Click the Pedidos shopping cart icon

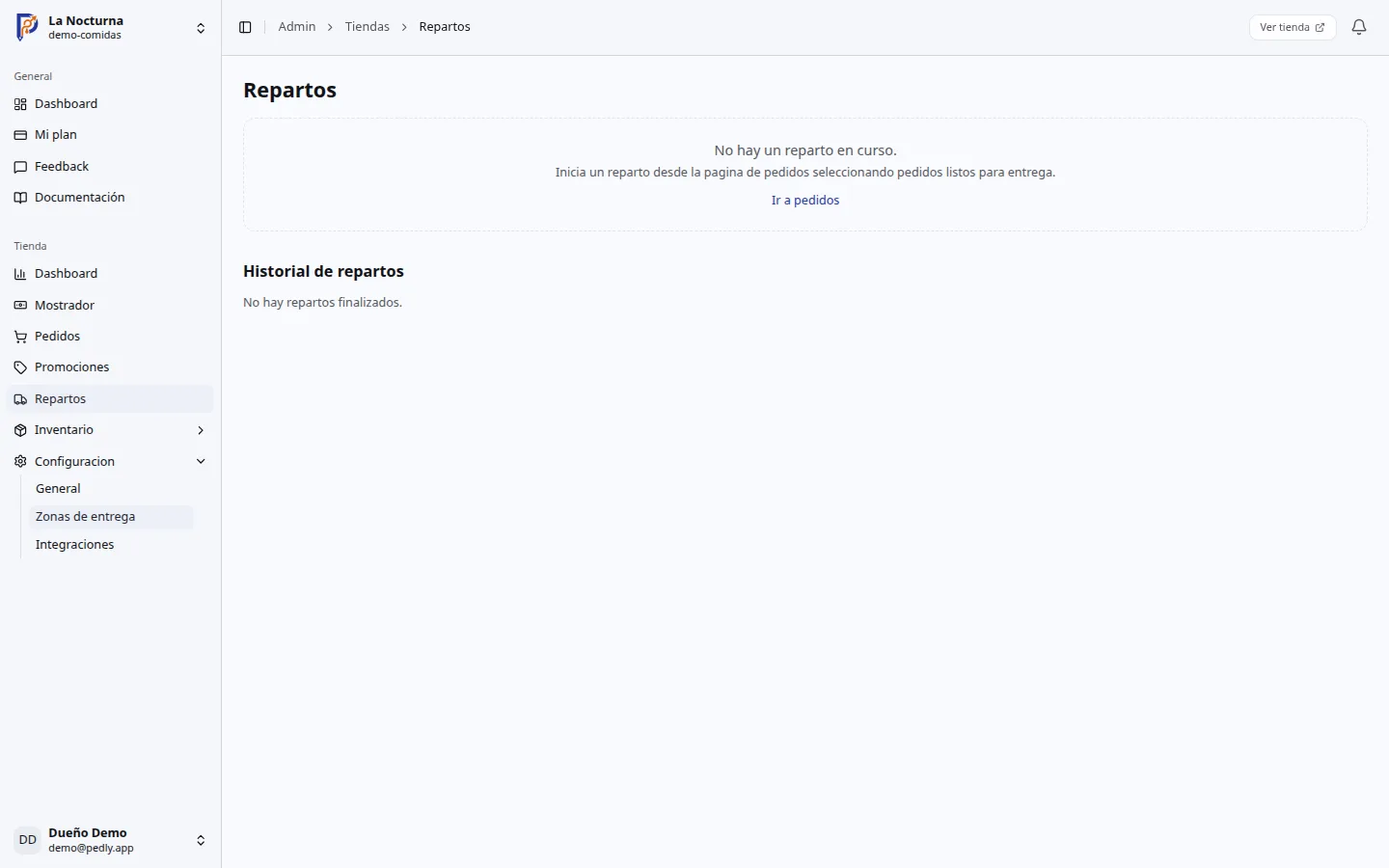point(20,337)
